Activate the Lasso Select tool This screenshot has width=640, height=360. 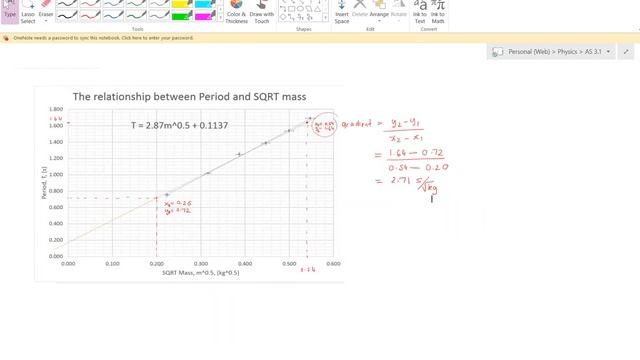(28, 12)
